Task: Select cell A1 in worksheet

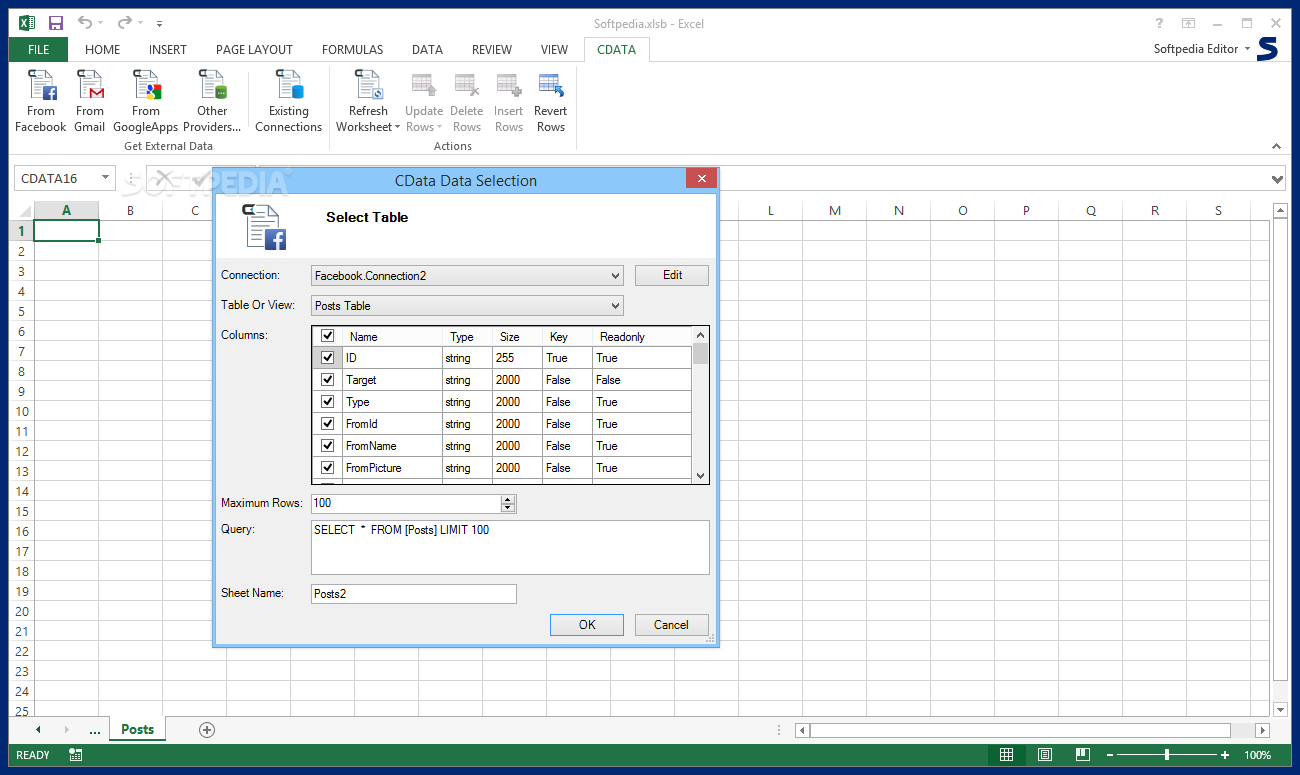Action: pos(67,231)
